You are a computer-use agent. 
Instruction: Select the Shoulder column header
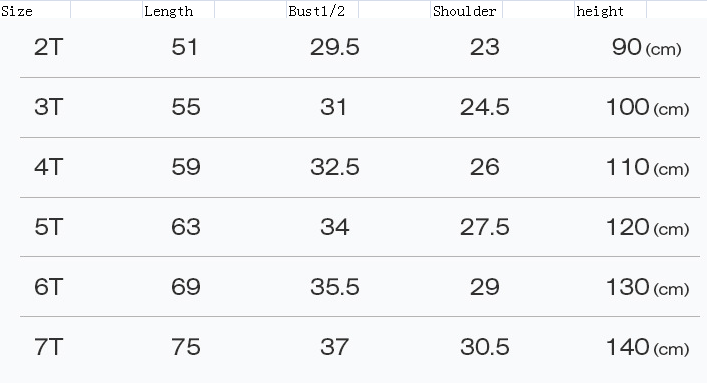pyautogui.click(x=464, y=11)
